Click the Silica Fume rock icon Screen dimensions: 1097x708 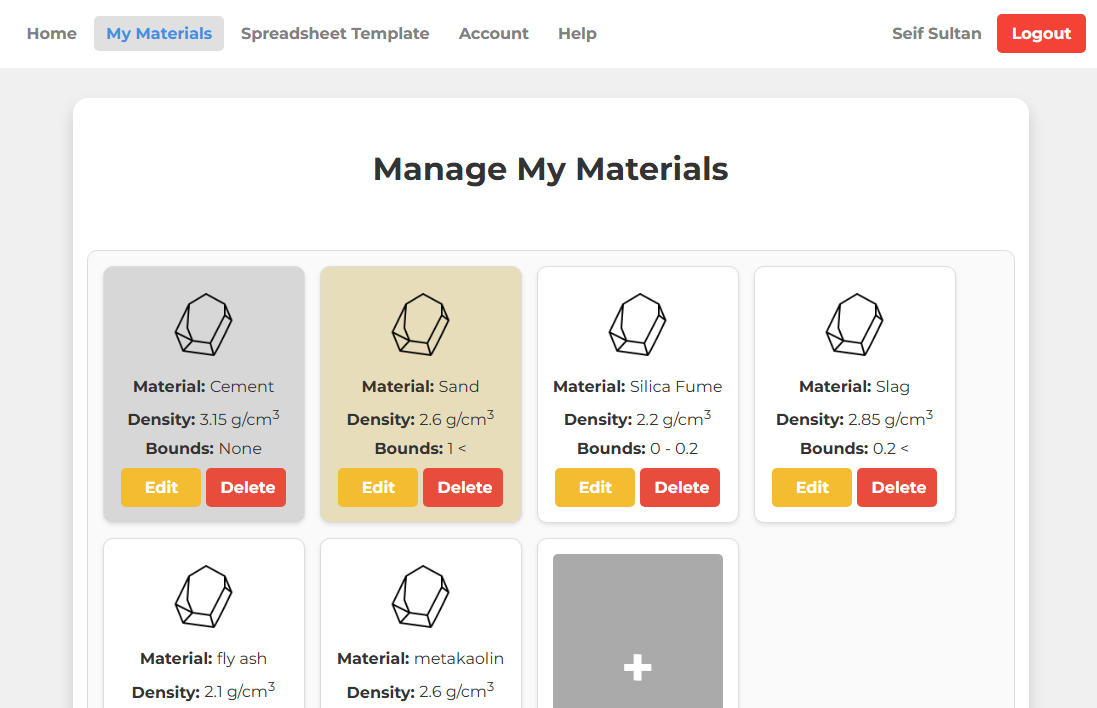tap(637, 325)
